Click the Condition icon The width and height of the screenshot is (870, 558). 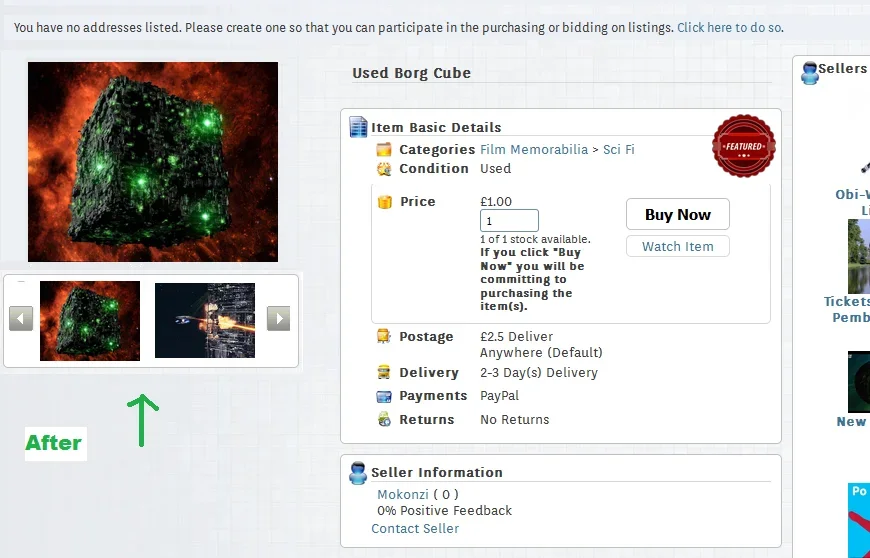click(x=383, y=169)
